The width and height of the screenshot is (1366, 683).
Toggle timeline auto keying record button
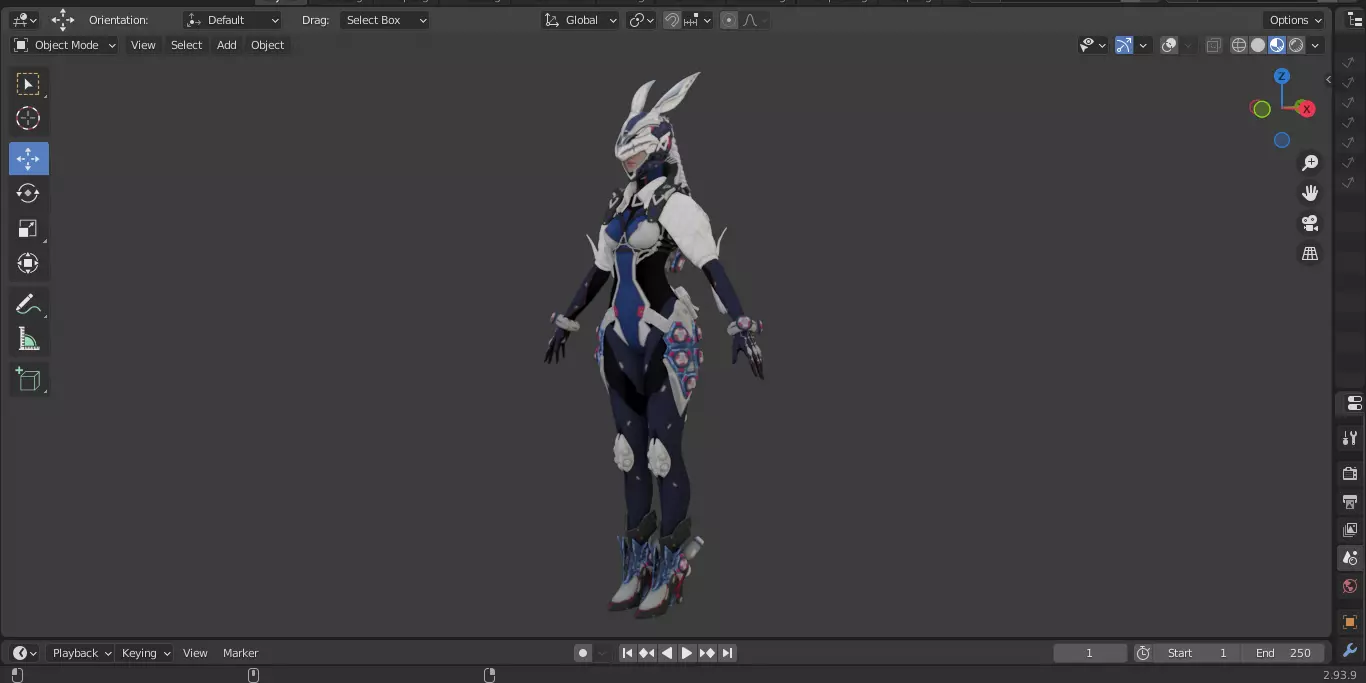tap(583, 653)
